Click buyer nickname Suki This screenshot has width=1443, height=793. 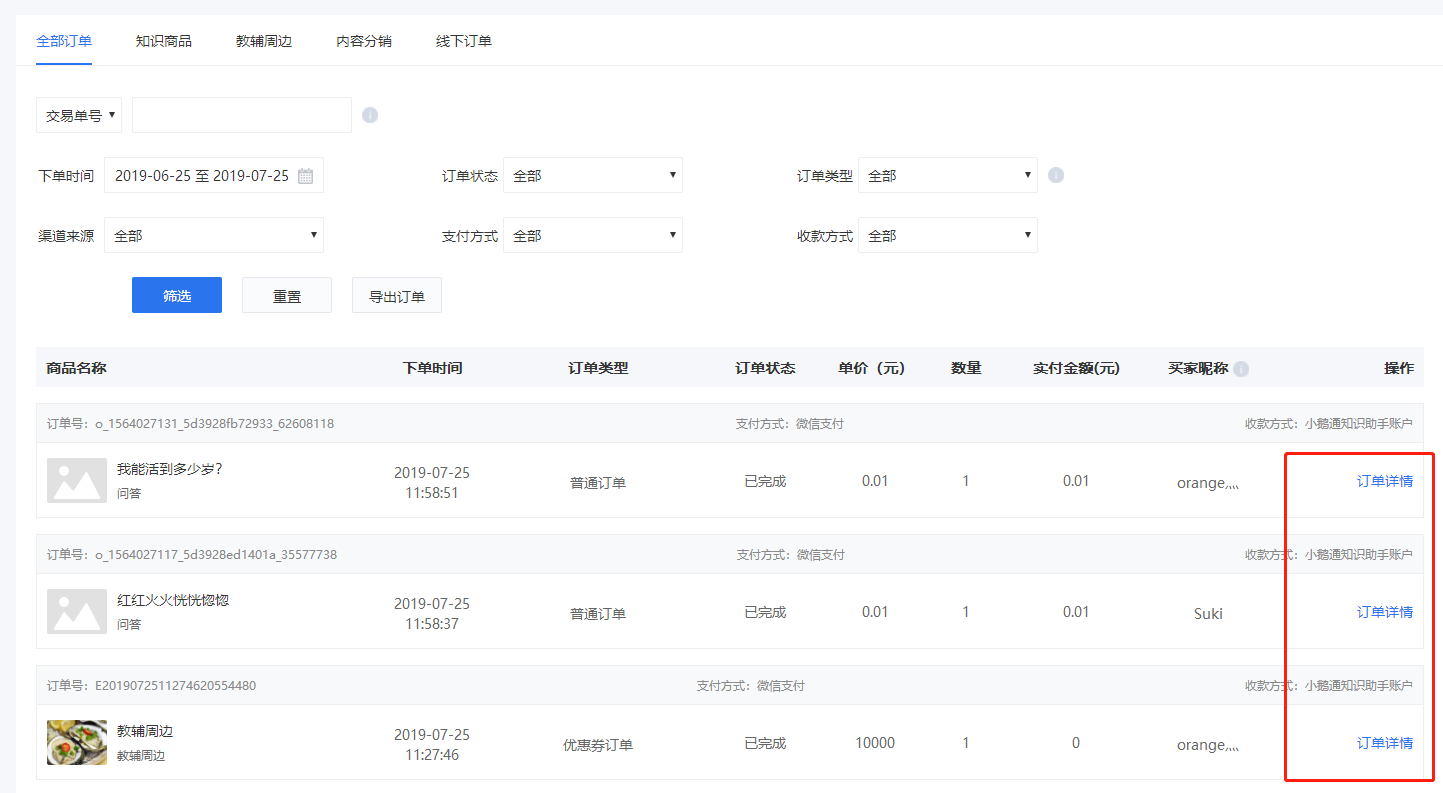1208,613
